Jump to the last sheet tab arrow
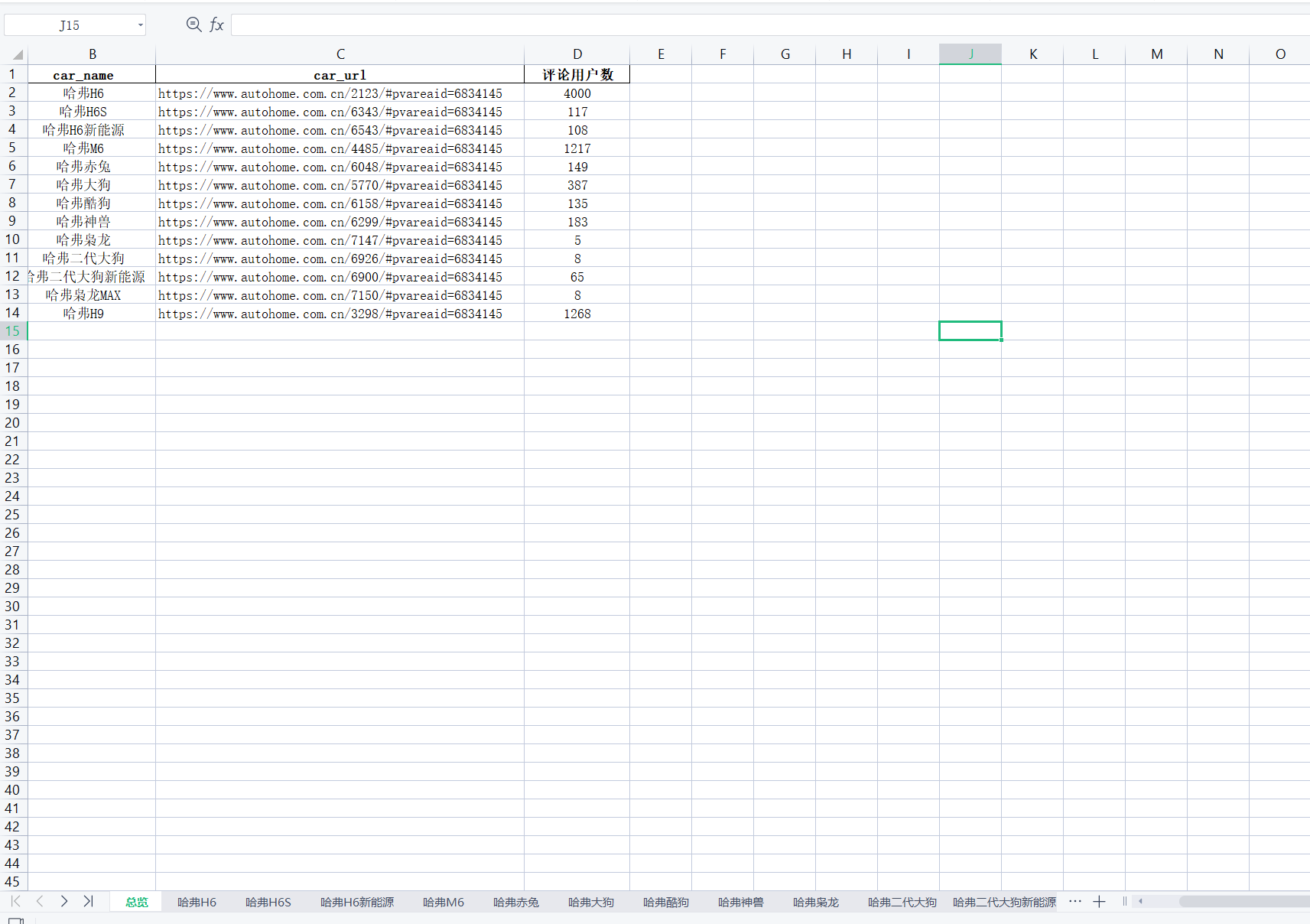 click(89, 901)
